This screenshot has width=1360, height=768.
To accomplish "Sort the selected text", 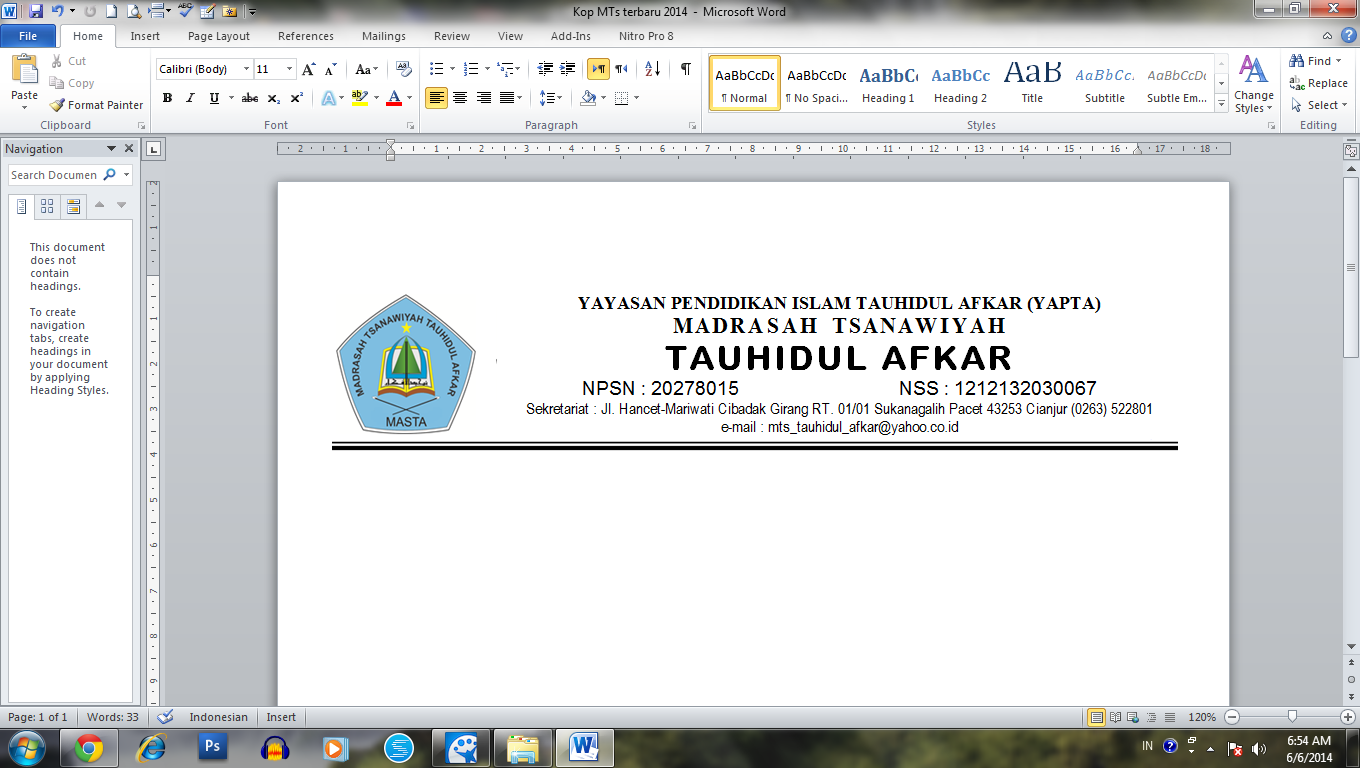I will tap(652, 69).
